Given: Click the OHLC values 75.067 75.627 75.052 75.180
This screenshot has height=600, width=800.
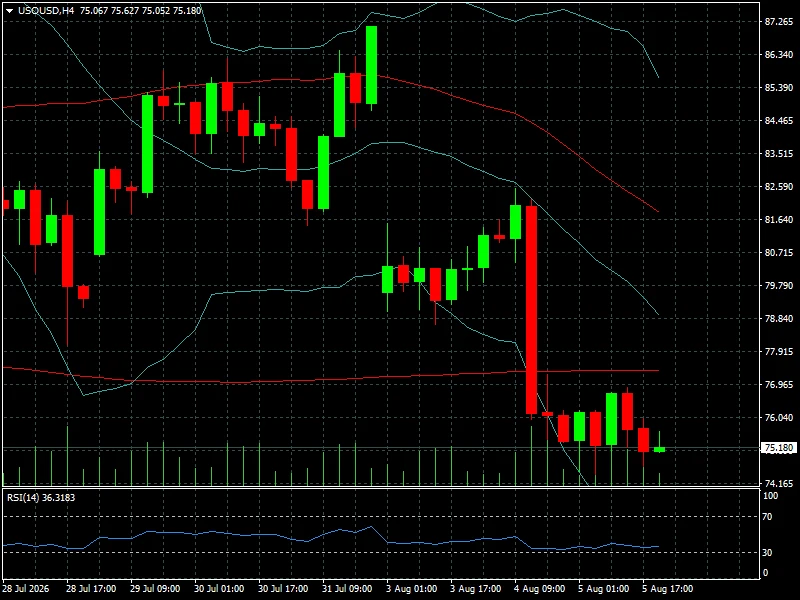Looking at the screenshot, I should pyautogui.click(x=141, y=10).
